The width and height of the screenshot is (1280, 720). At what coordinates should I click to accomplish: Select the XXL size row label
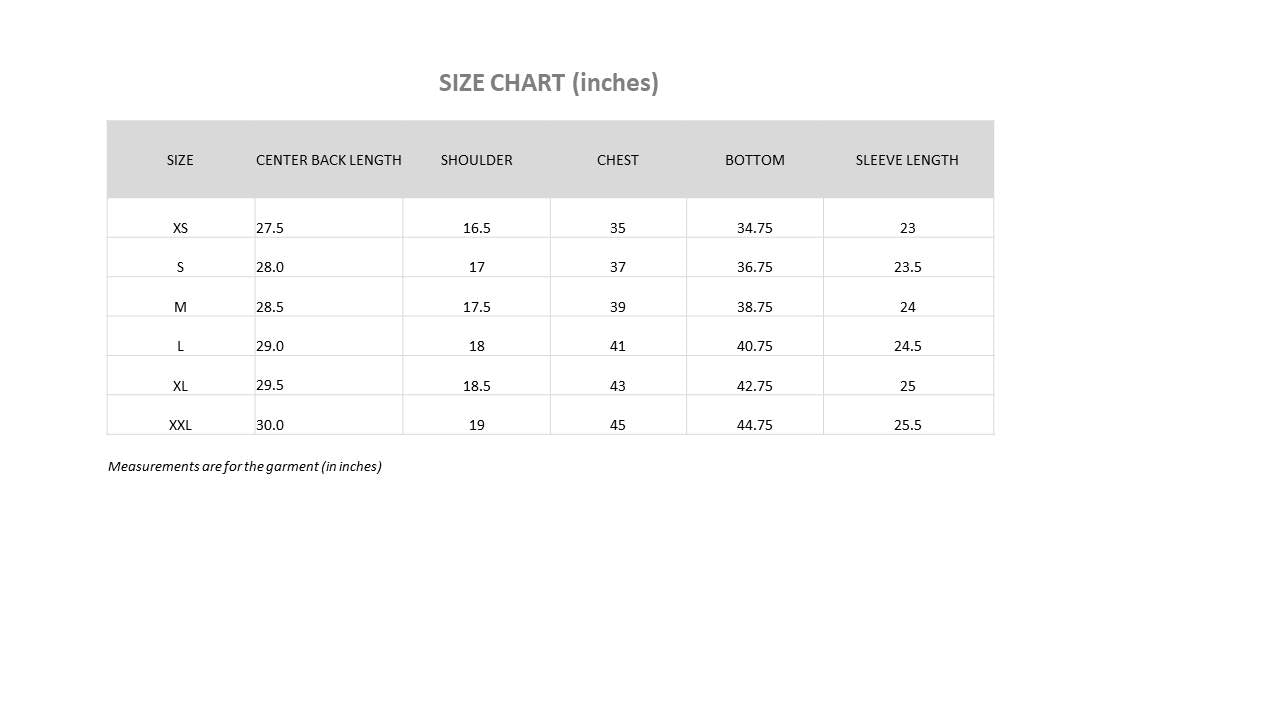(180, 425)
